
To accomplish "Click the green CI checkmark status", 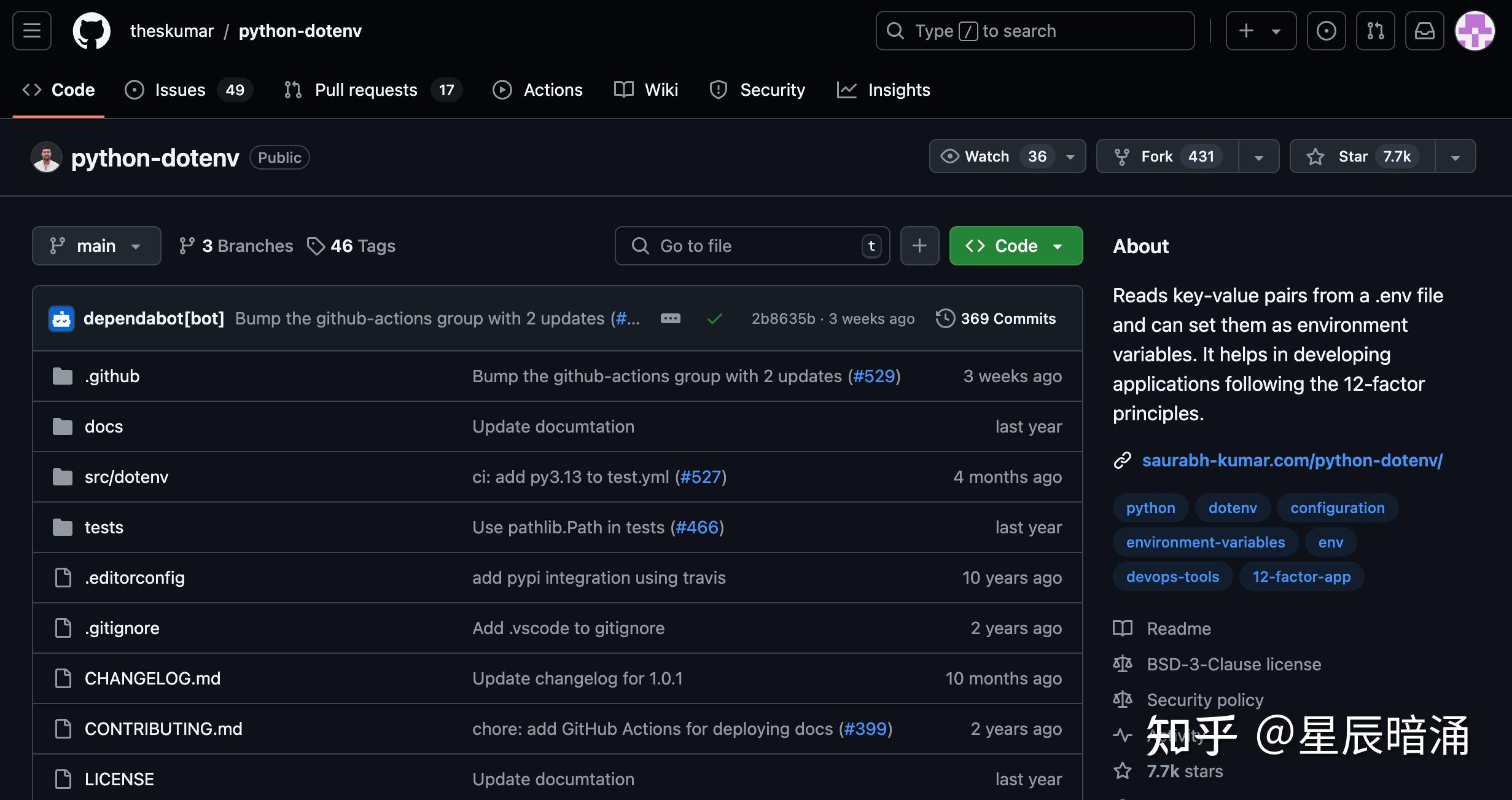I will tap(714, 318).
